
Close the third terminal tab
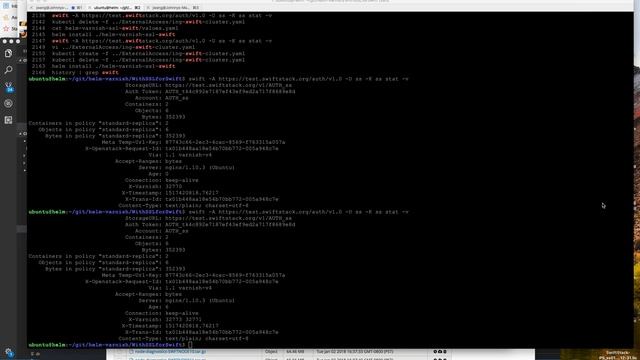click(x=148, y=7)
